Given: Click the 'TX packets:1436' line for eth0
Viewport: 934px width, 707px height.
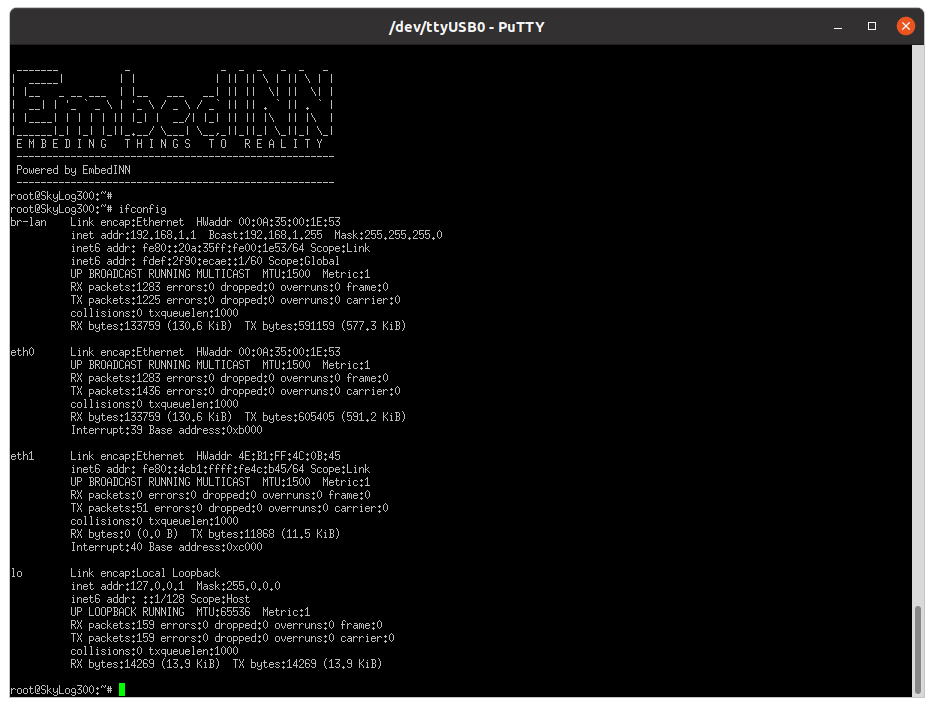Looking at the screenshot, I should [x=235, y=391].
